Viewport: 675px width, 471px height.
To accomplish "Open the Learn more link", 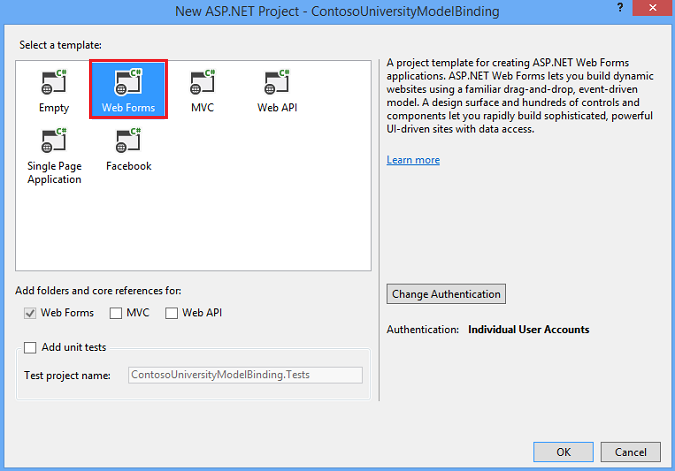I will coord(413,160).
